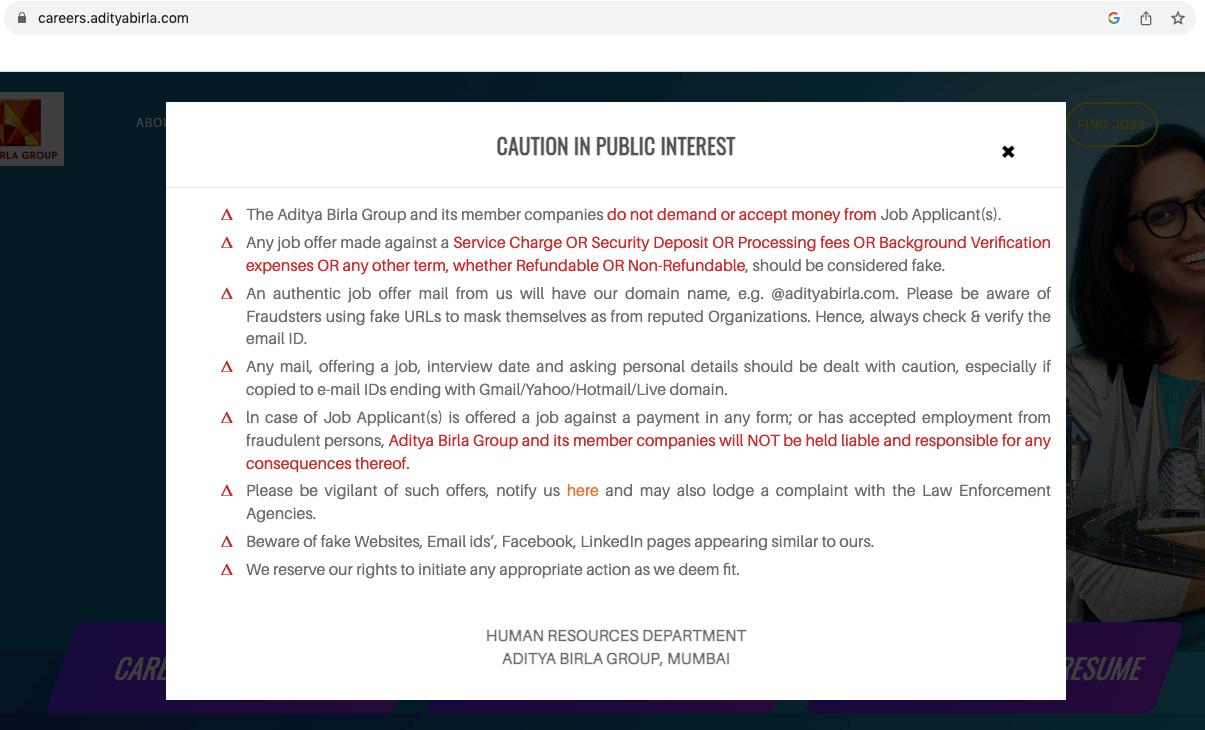The width and height of the screenshot is (1205, 730).
Task: Click the address bar lock icon
Action: pyautogui.click(x=22, y=18)
